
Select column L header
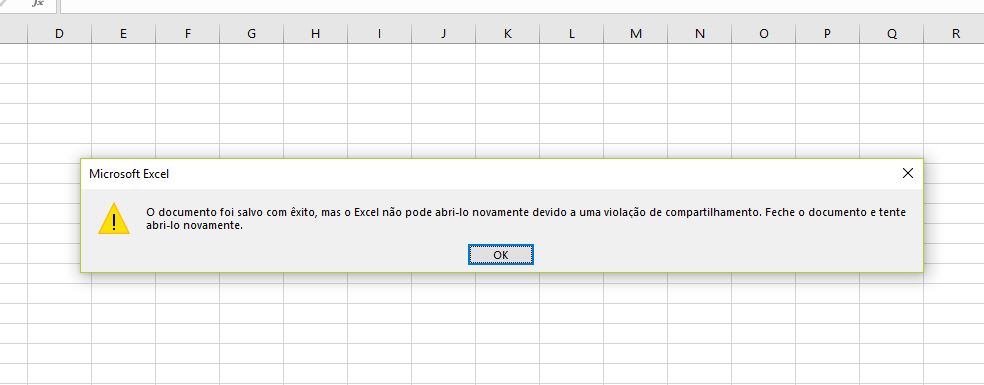coord(572,34)
